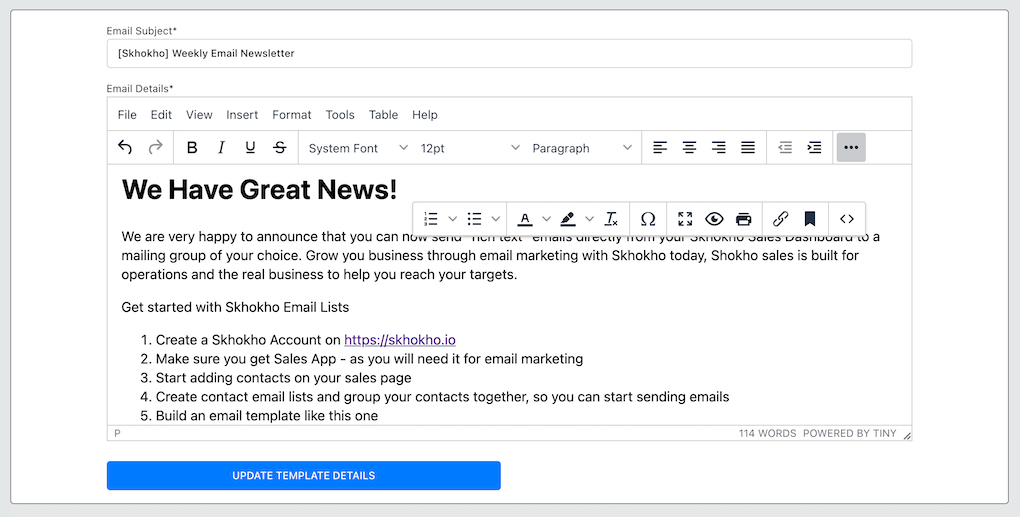
Task: Increase the indent
Action: (814, 148)
